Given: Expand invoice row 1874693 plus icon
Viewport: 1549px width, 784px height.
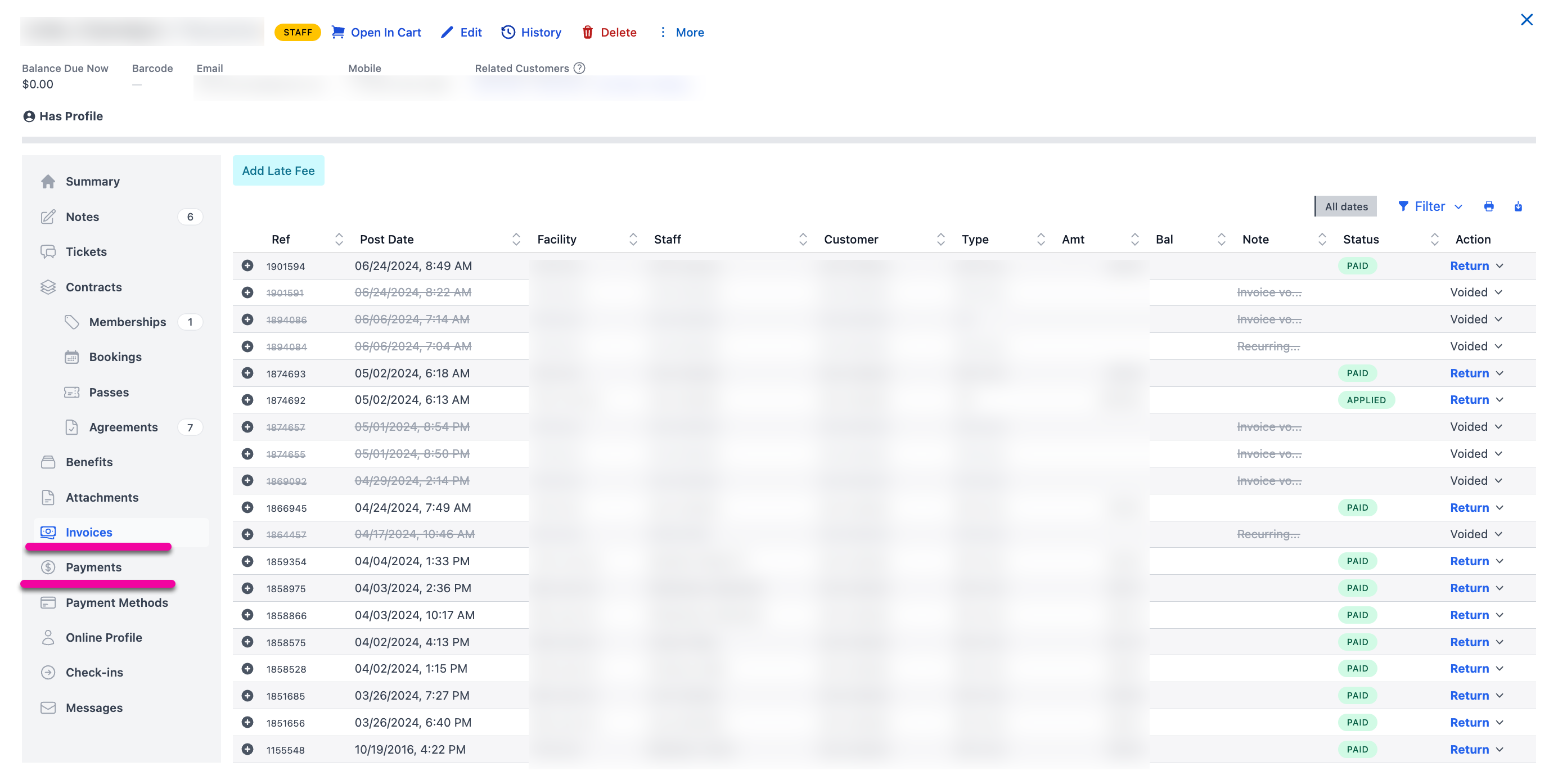Looking at the screenshot, I should click(x=247, y=373).
